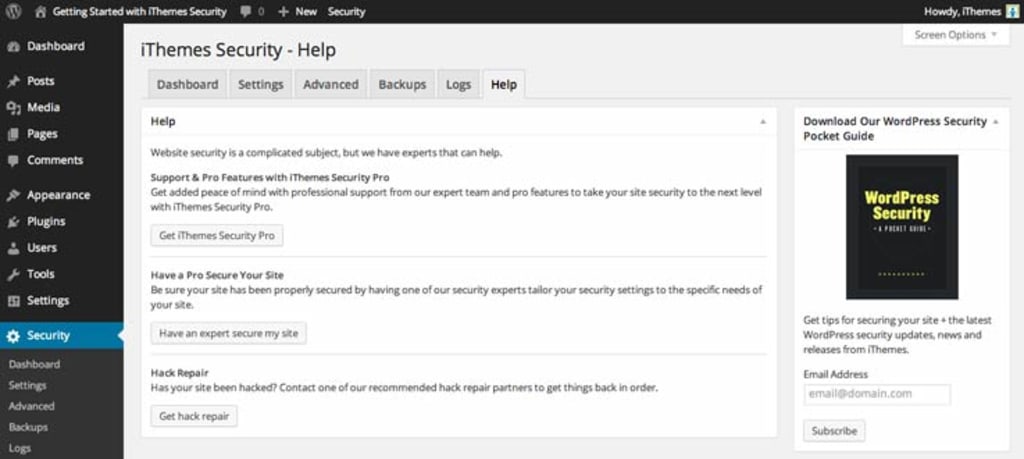The image size is (1024, 459).
Task: Switch to the Settings tab
Action: [x=261, y=84]
